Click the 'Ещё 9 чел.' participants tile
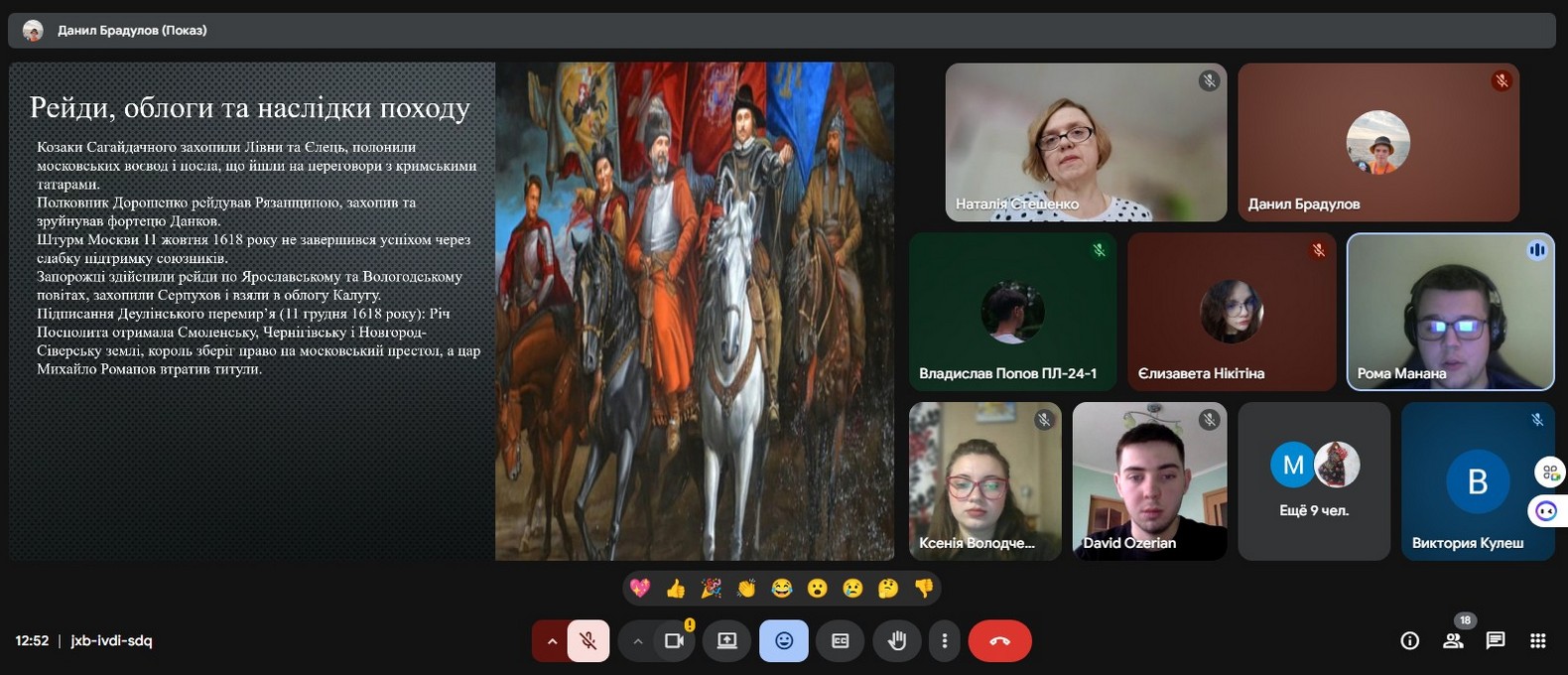This screenshot has height=675, width=1568. (x=1313, y=481)
